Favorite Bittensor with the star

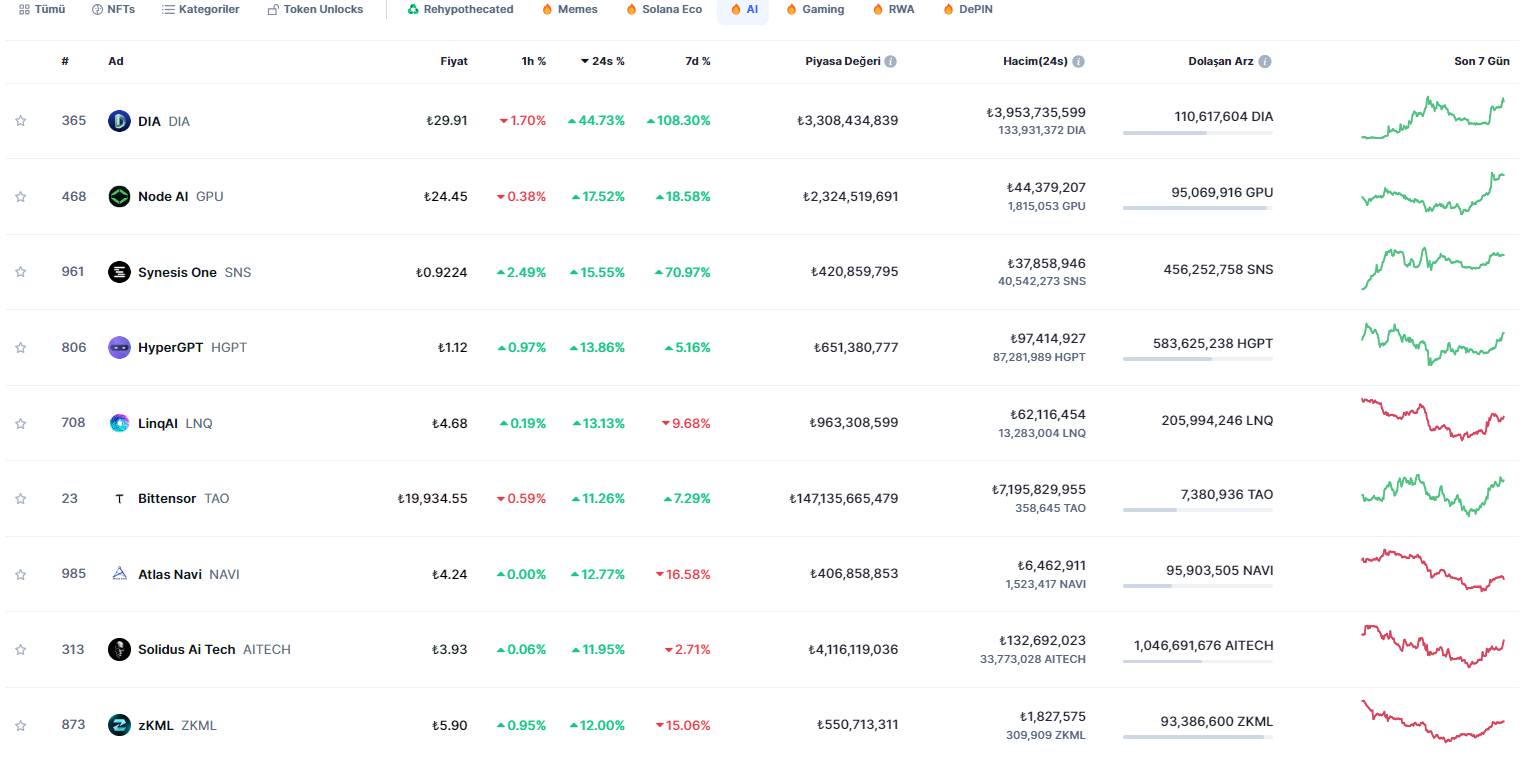20,499
